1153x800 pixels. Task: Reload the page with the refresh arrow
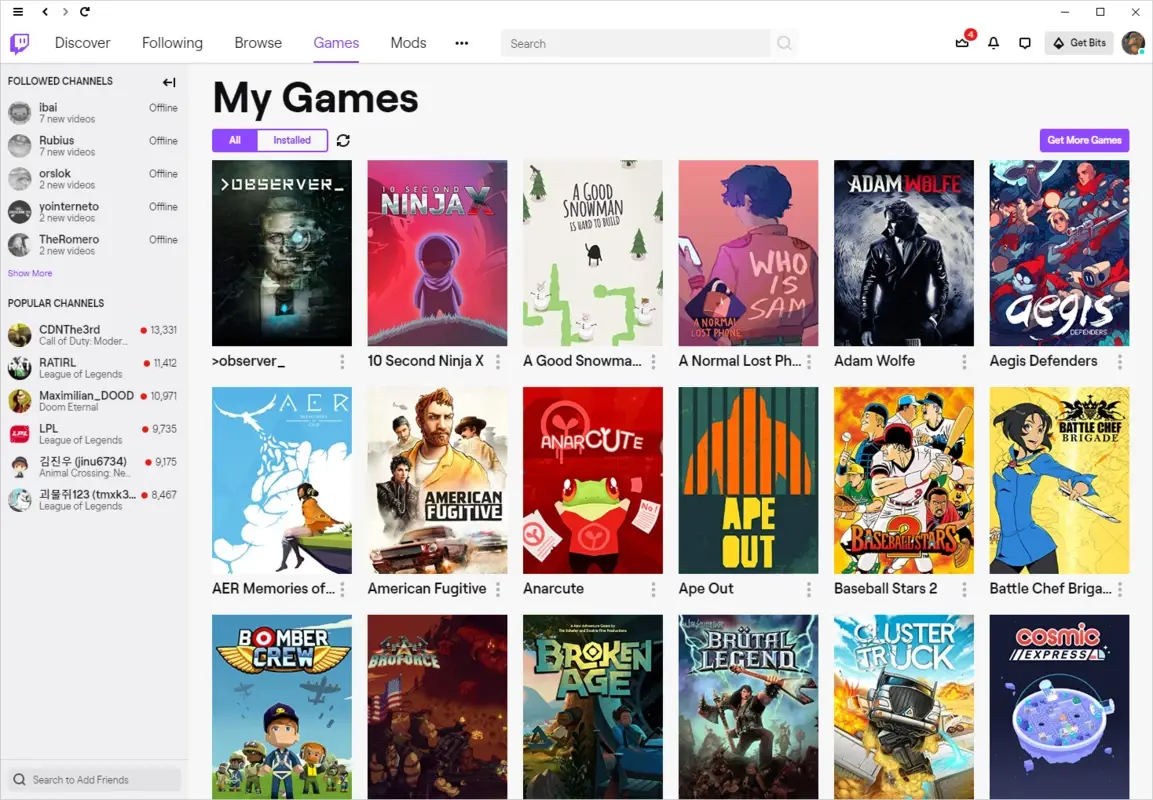84,12
